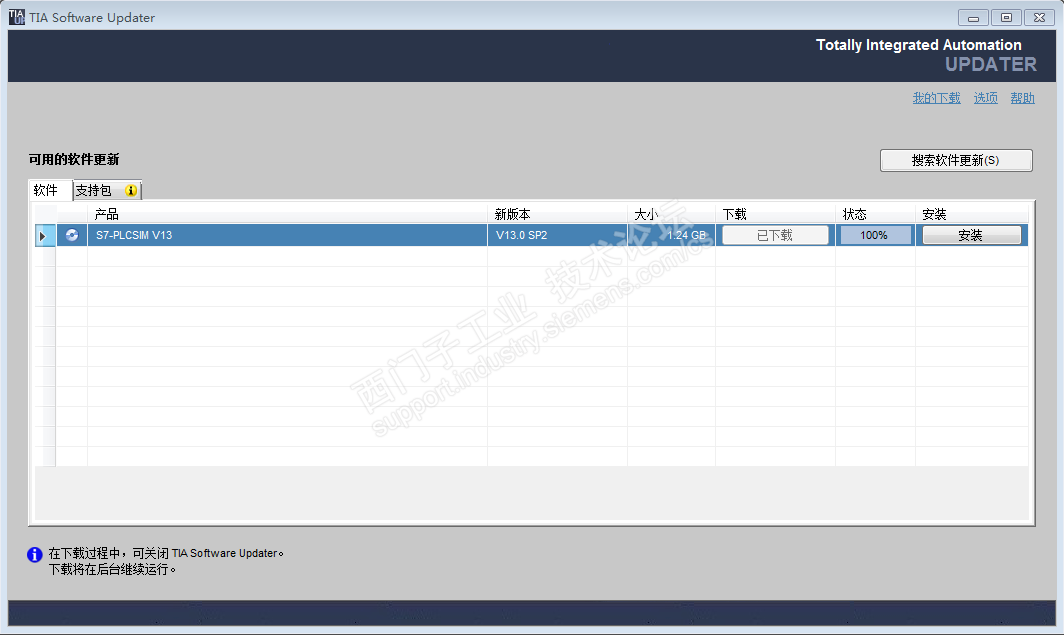This screenshot has width=1064, height=635.
Task: Click the 大小 column header
Action: pyautogui.click(x=671, y=214)
